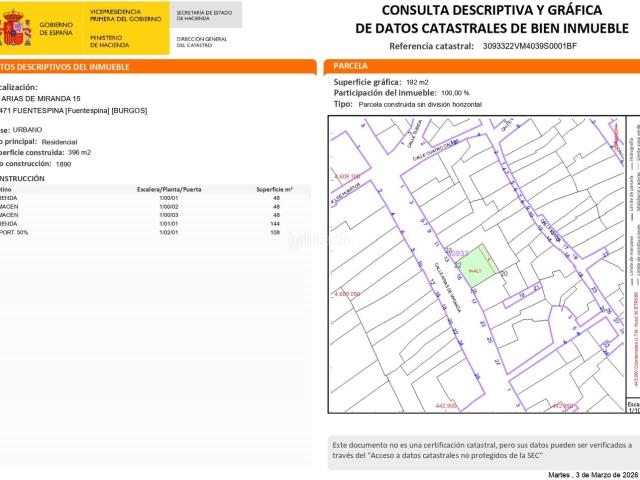Click 'Superficie m²' column header

point(274,189)
